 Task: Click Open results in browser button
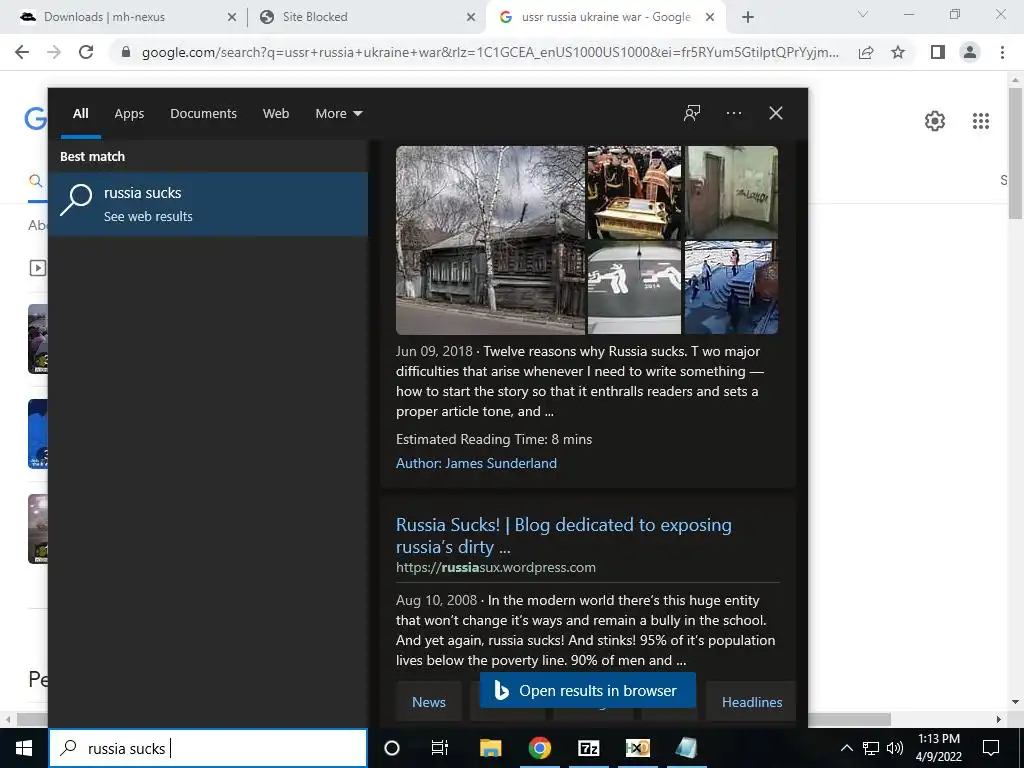coord(588,690)
